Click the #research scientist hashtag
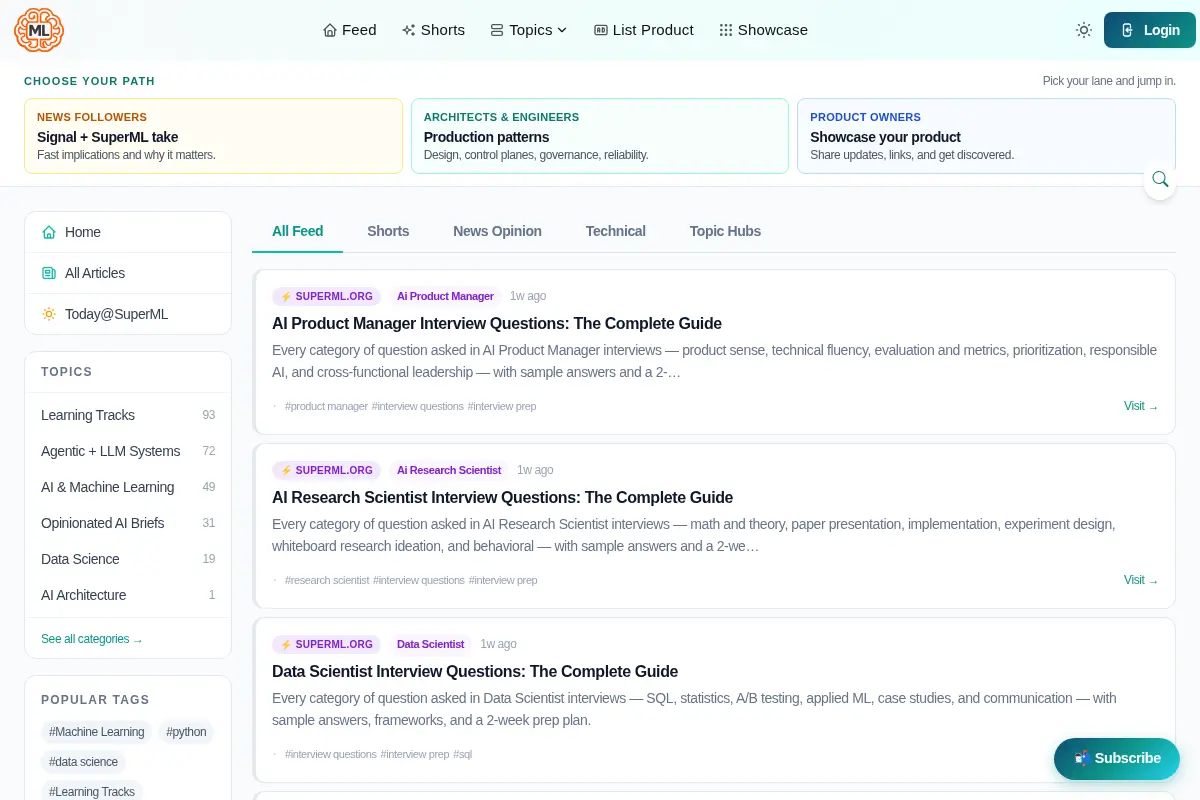 pos(327,580)
